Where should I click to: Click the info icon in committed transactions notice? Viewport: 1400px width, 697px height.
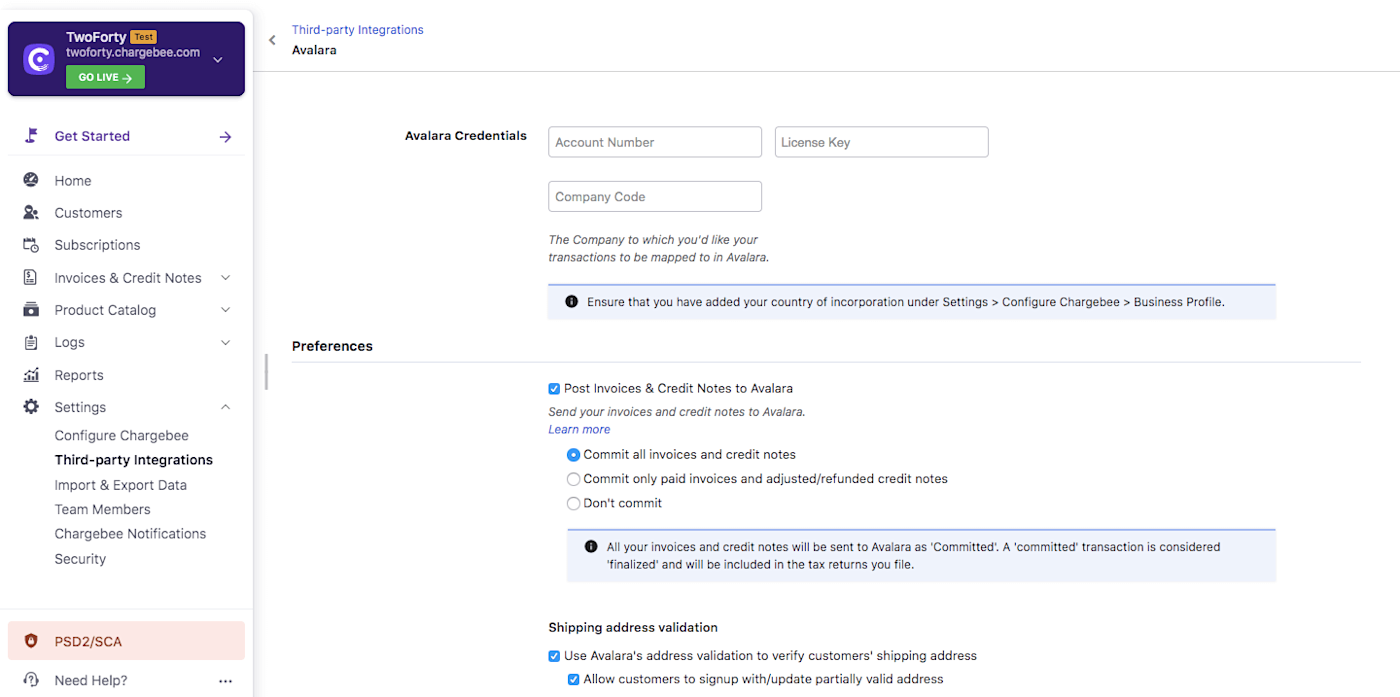click(x=591, y=547)
